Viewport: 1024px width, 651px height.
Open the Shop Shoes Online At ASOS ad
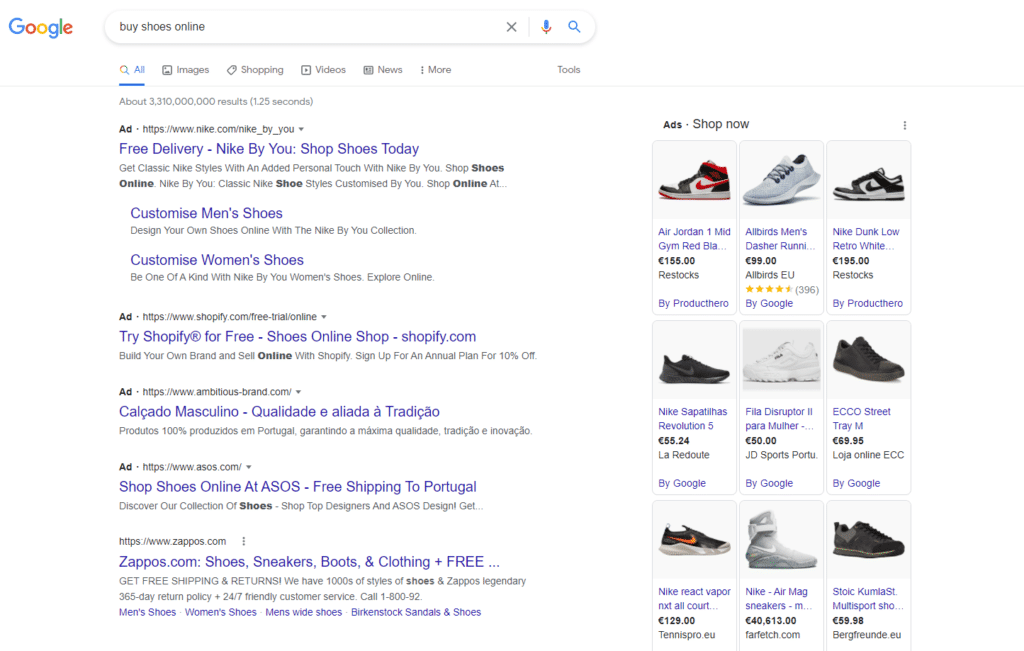pyautogui.click(x=298, y=486)
